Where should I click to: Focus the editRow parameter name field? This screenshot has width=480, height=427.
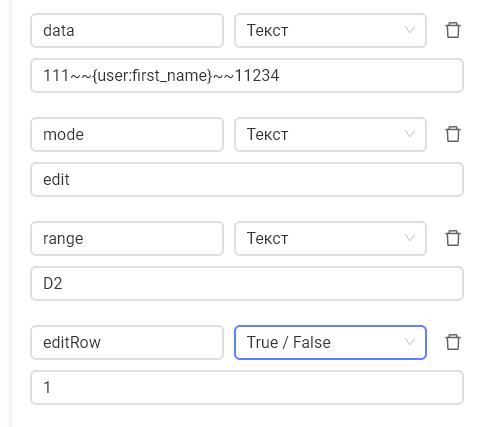127,342
